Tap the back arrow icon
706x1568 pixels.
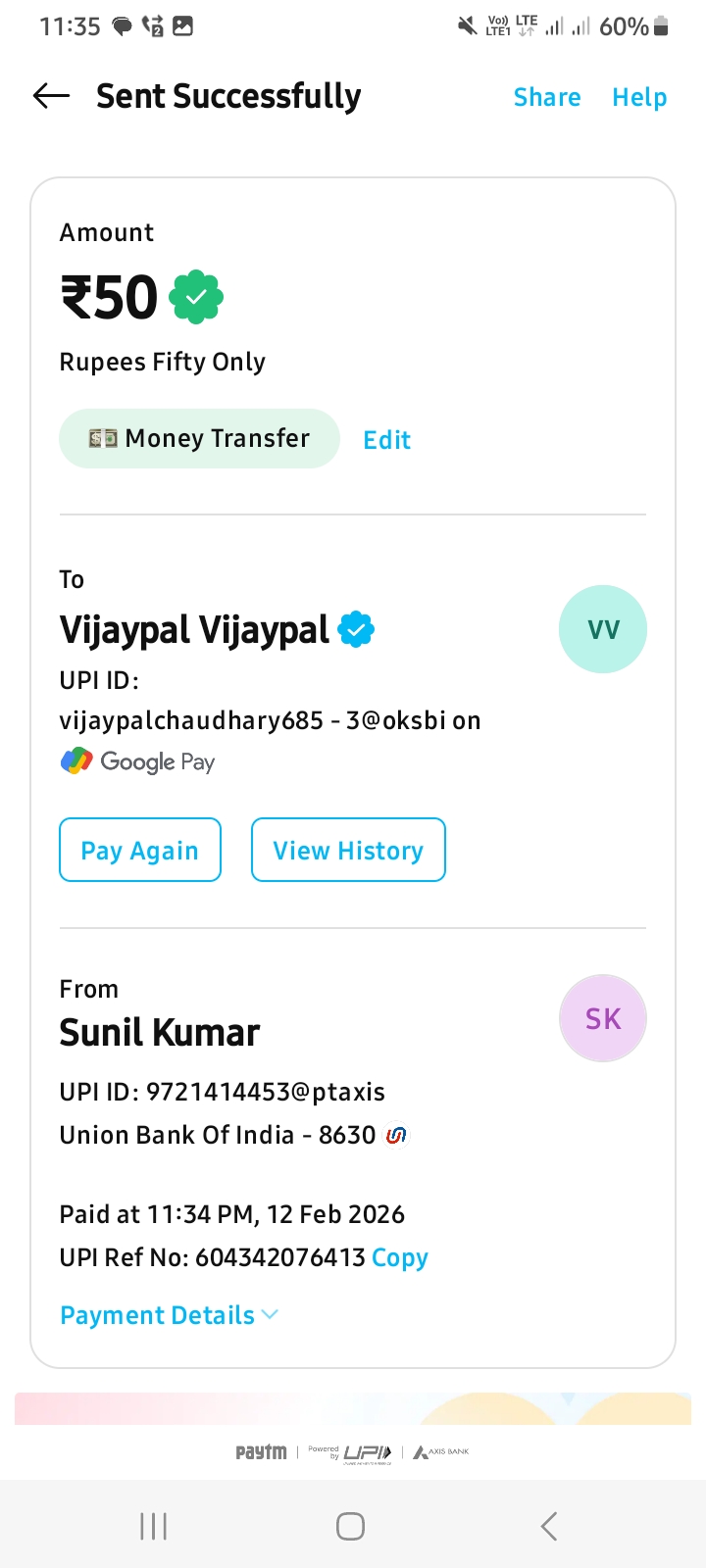click(51, 96)
